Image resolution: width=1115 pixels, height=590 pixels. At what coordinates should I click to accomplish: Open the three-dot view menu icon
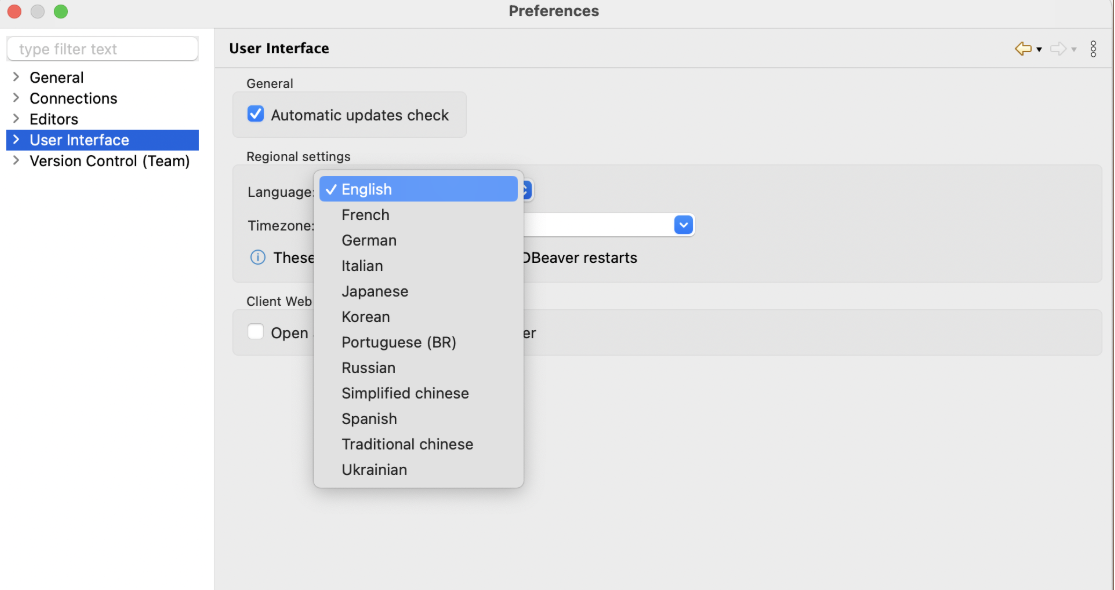point(1093,49)
